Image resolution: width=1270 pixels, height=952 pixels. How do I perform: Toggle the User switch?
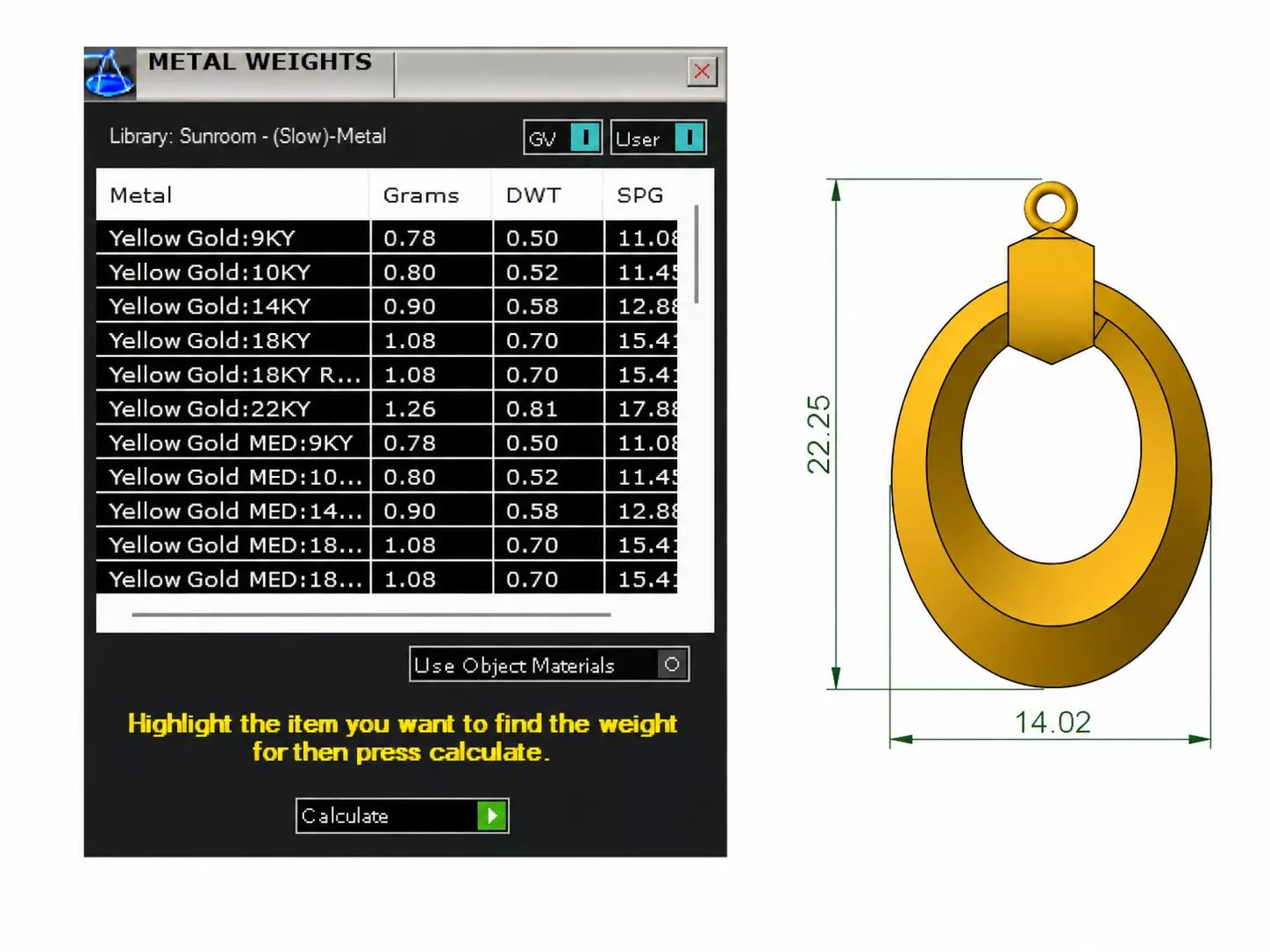659,138
